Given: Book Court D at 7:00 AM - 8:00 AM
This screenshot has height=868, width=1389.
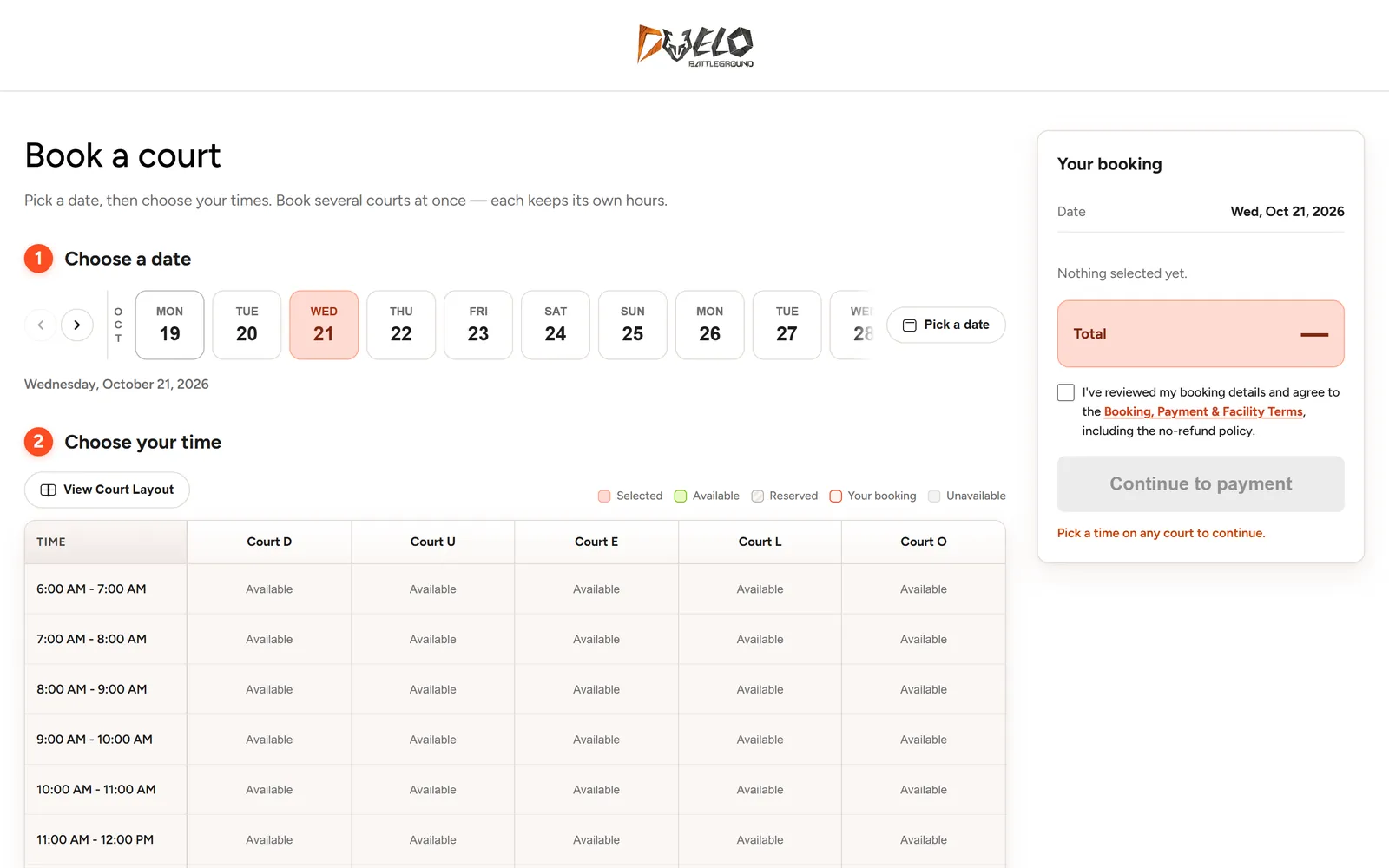Looking at the screenshot, I should 269,640.
